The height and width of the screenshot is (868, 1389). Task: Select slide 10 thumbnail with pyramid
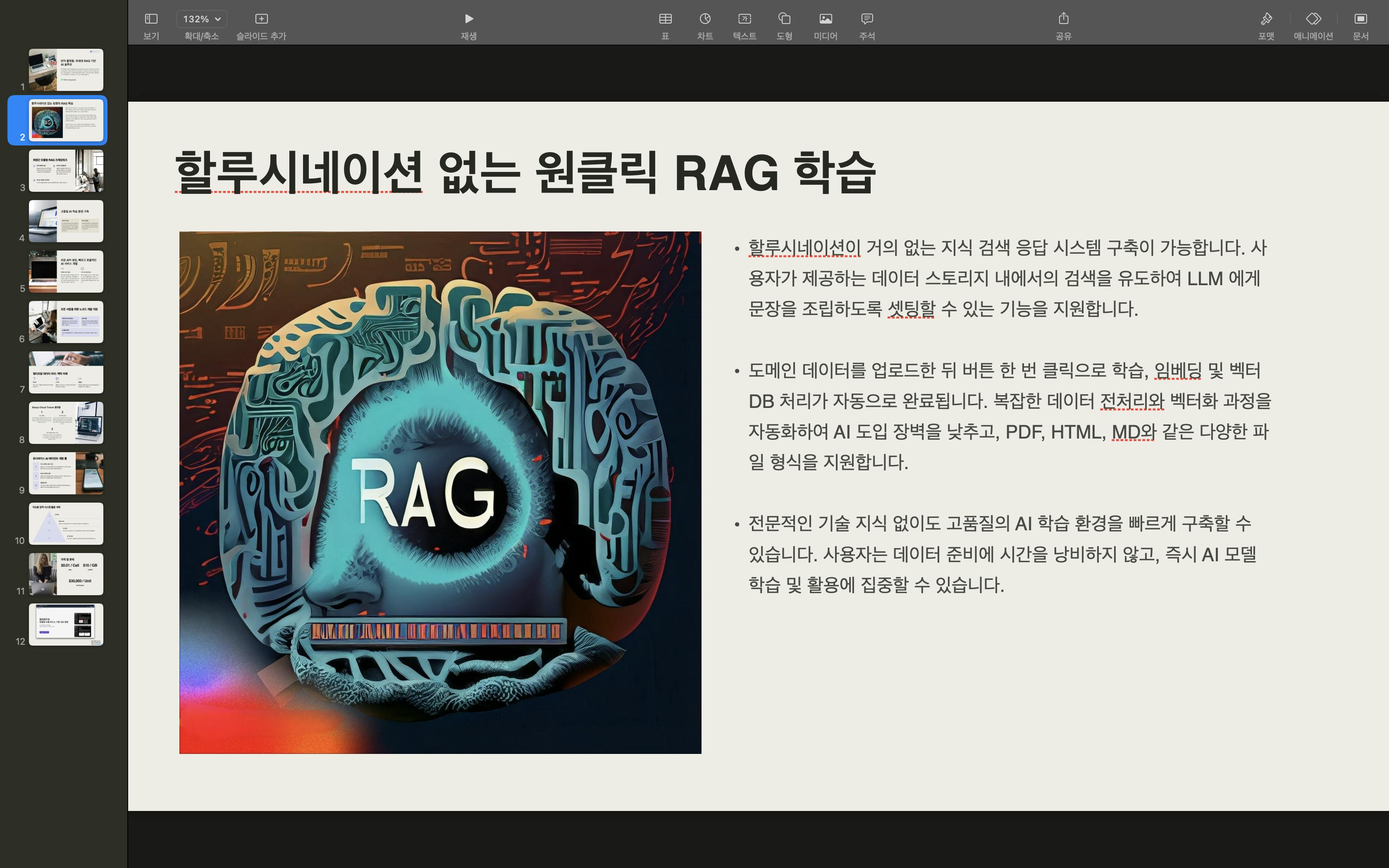point(66,524)
